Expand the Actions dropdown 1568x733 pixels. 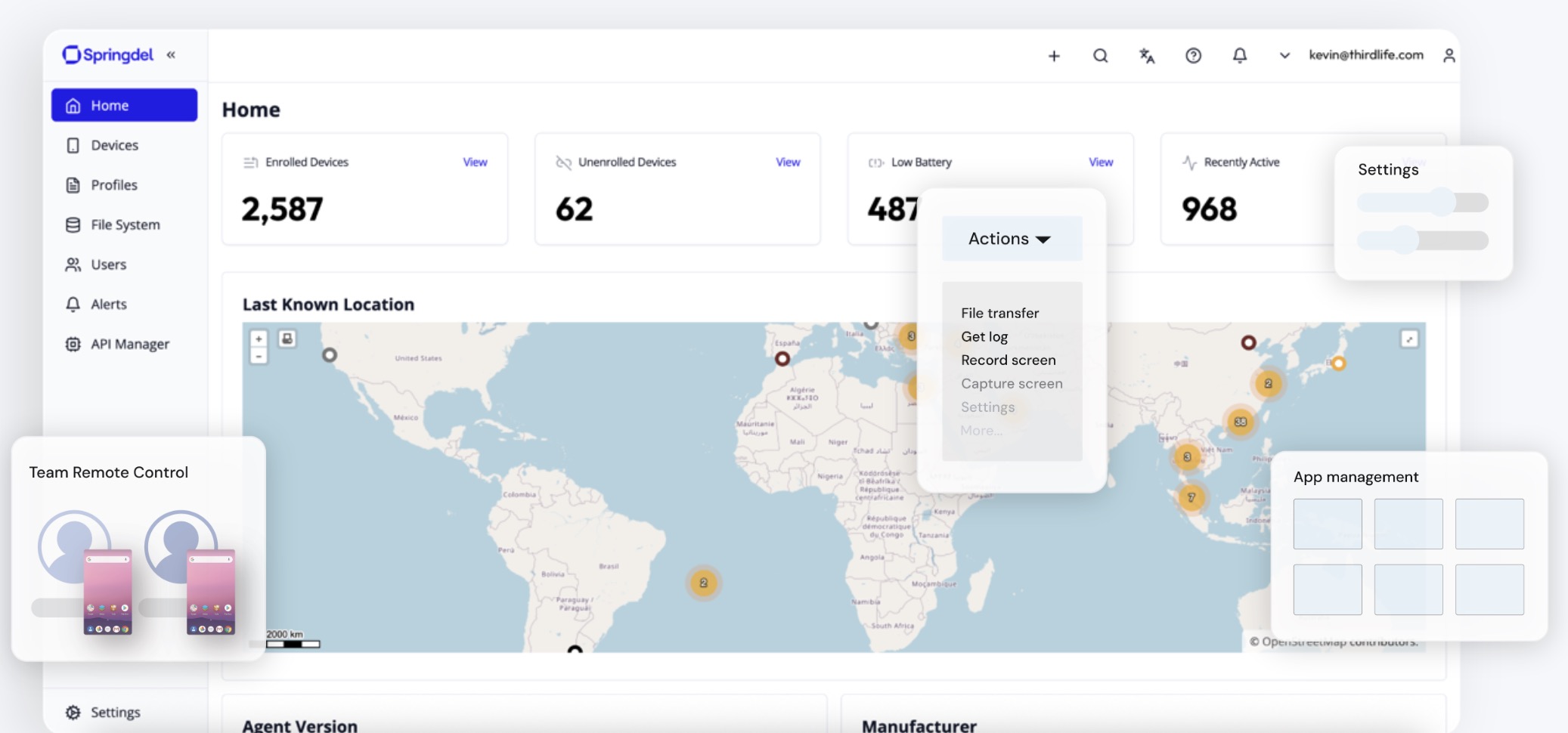click(1011, 239)
